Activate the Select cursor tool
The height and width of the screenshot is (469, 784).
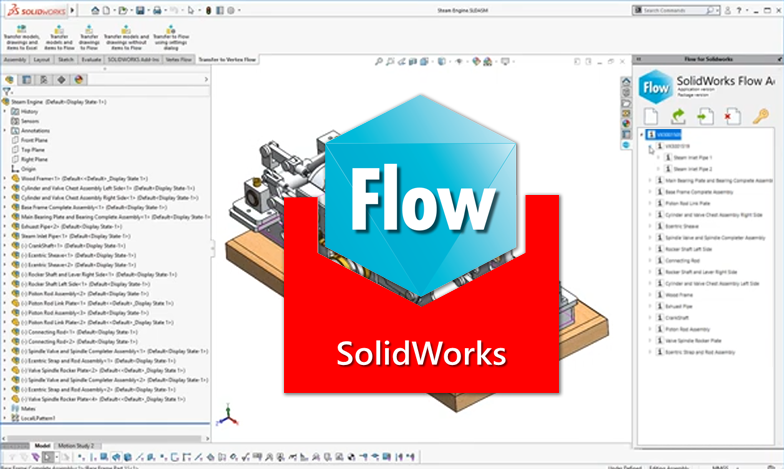[190, 10]
